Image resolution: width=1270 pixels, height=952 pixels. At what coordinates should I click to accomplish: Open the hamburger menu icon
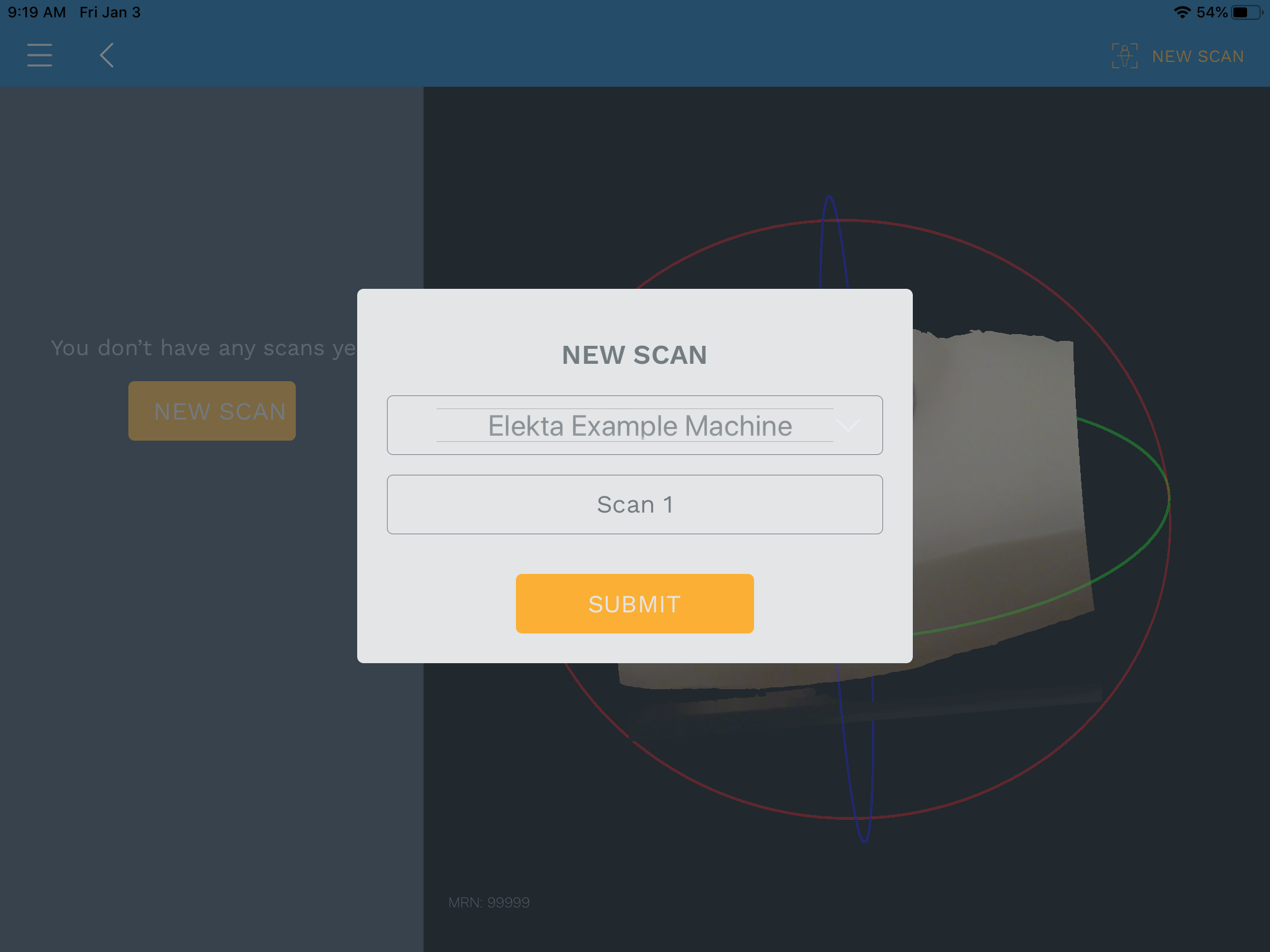[x=40, y=55]
